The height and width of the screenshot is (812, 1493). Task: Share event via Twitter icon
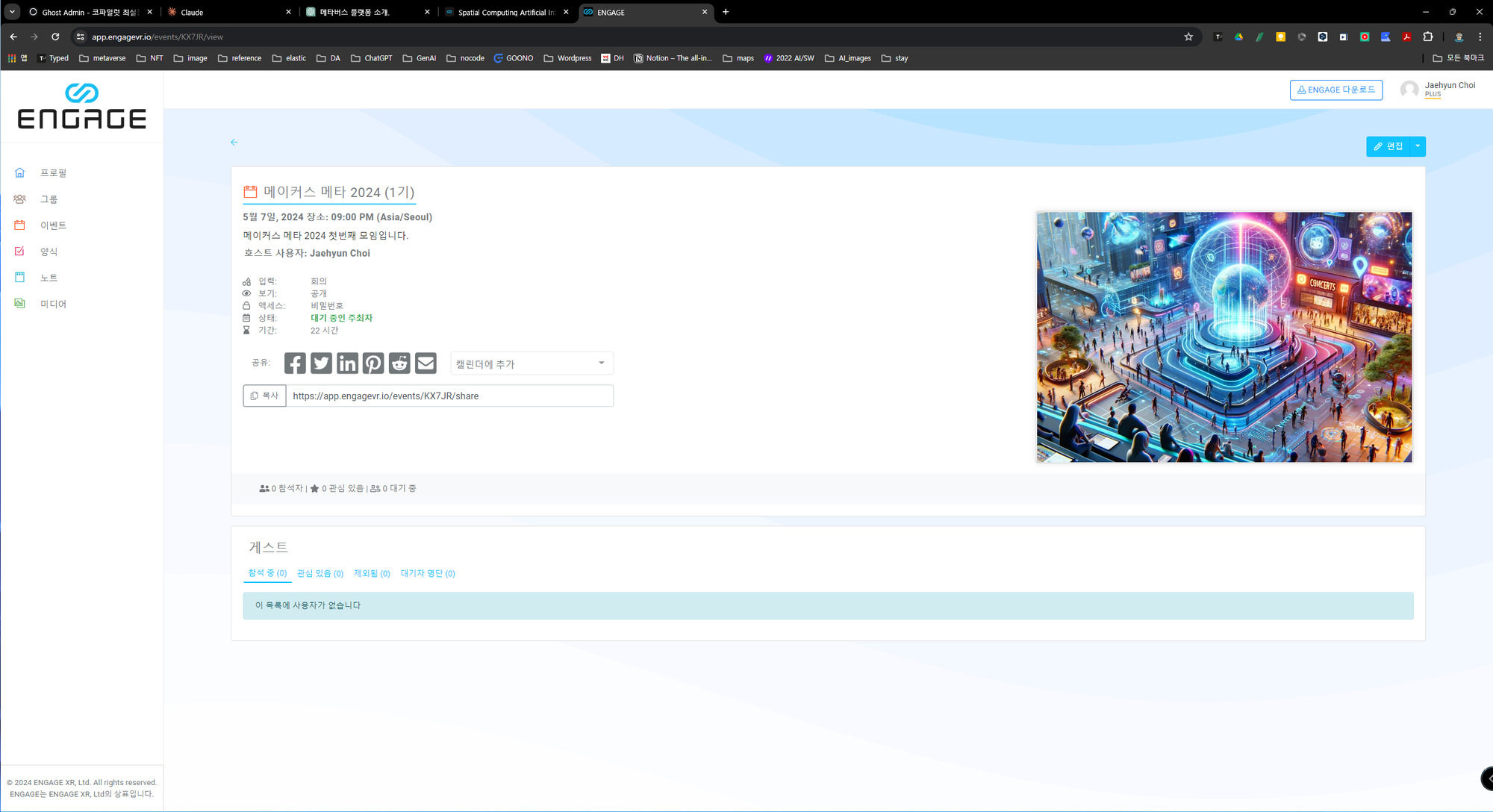click(x=321, y=363)
